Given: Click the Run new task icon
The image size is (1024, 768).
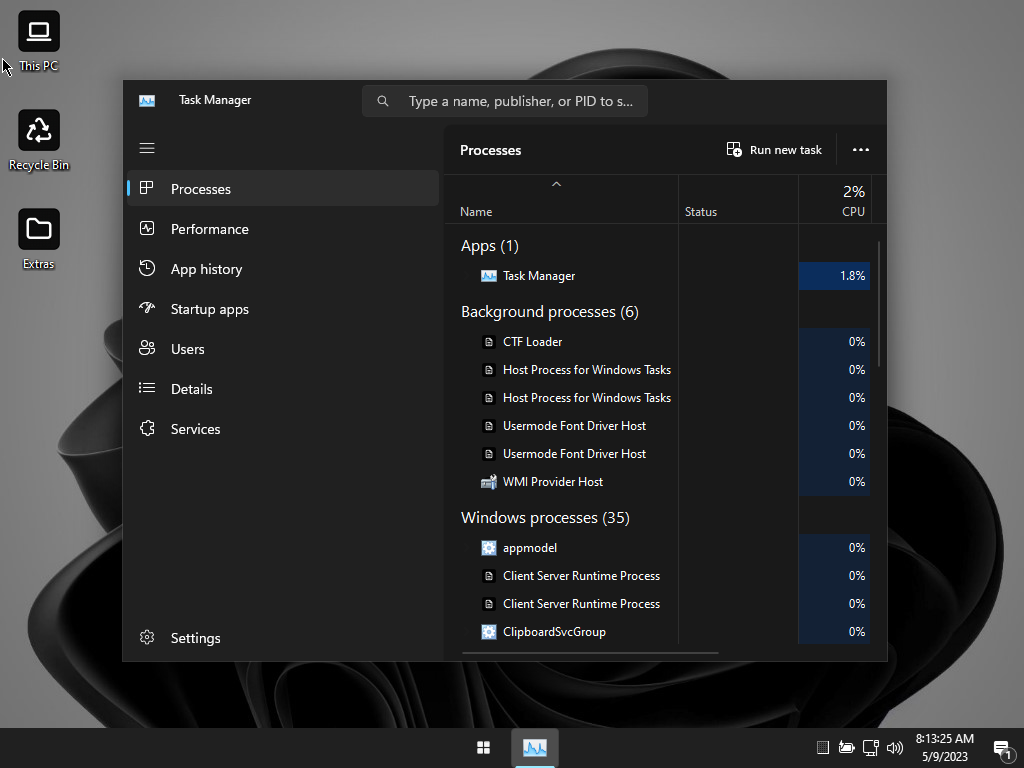Looking at the screenshot, I should tap(734, 150).
